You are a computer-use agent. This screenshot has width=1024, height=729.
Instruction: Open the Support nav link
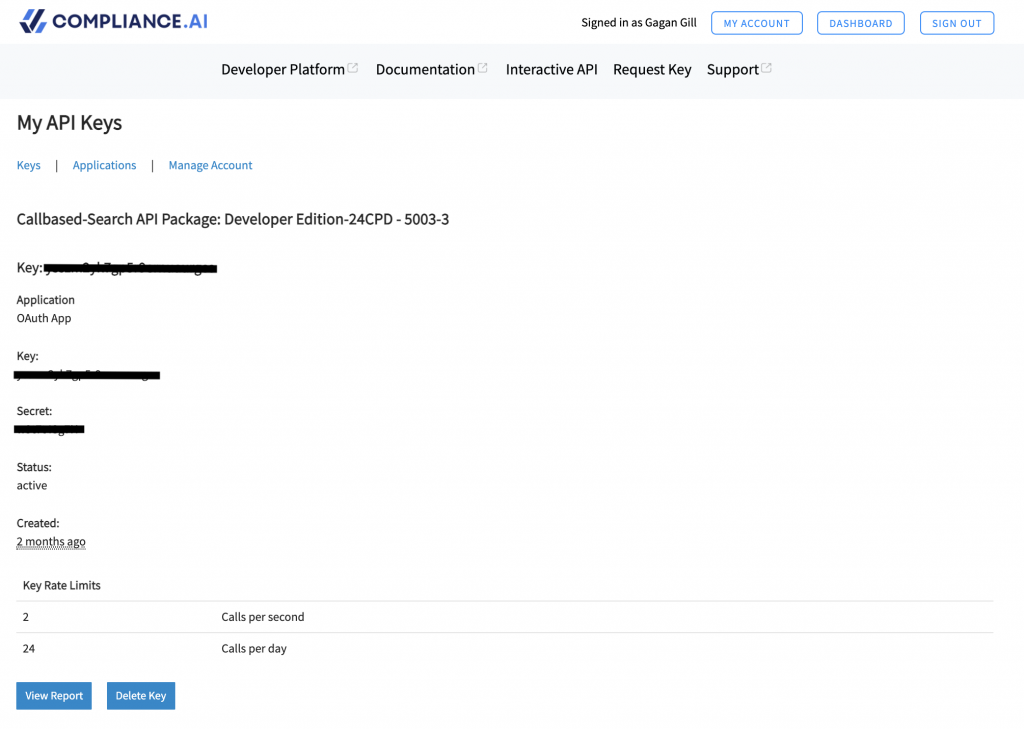(732, 70)
